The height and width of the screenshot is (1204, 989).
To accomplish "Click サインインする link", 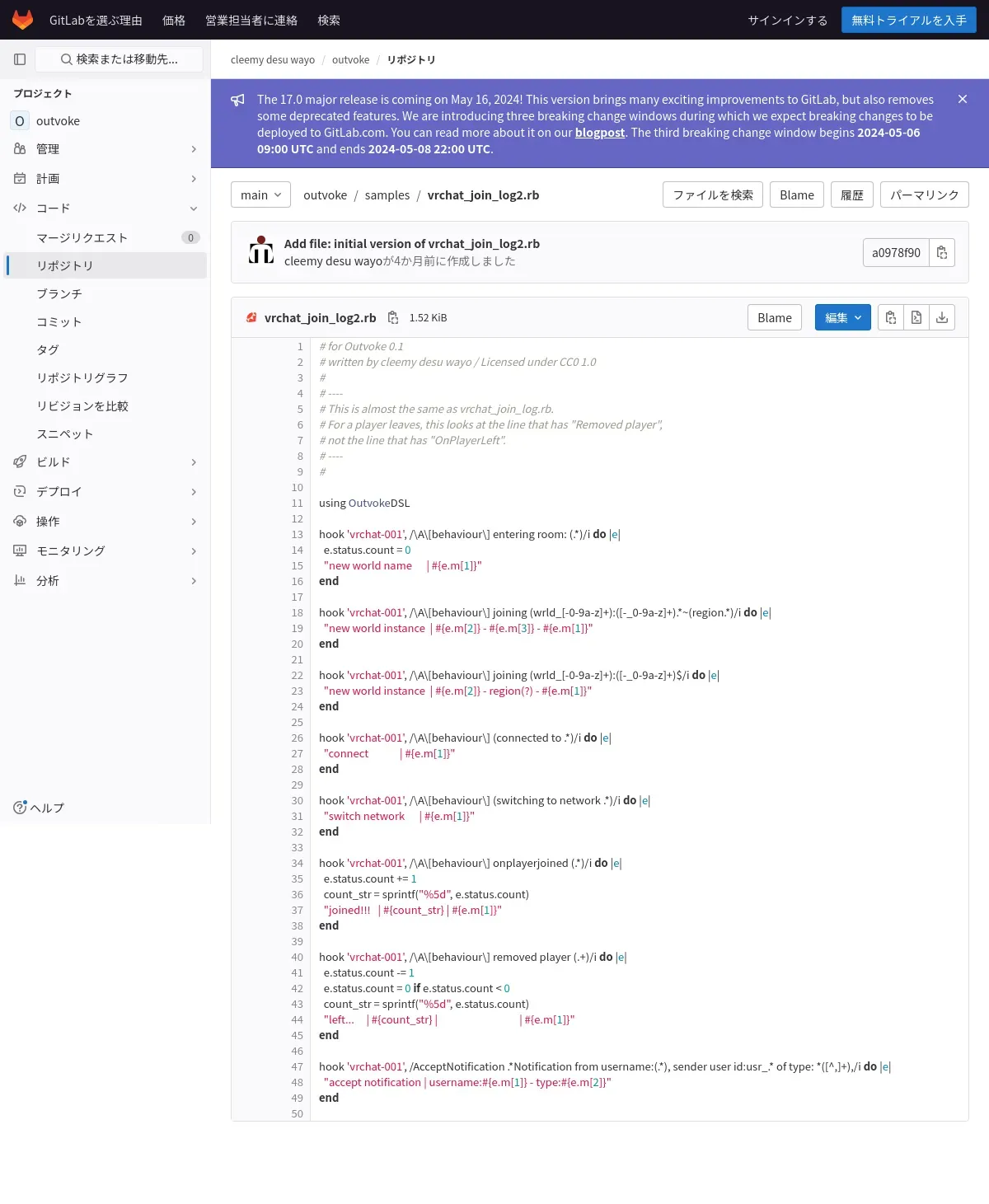I will point(788,20).
